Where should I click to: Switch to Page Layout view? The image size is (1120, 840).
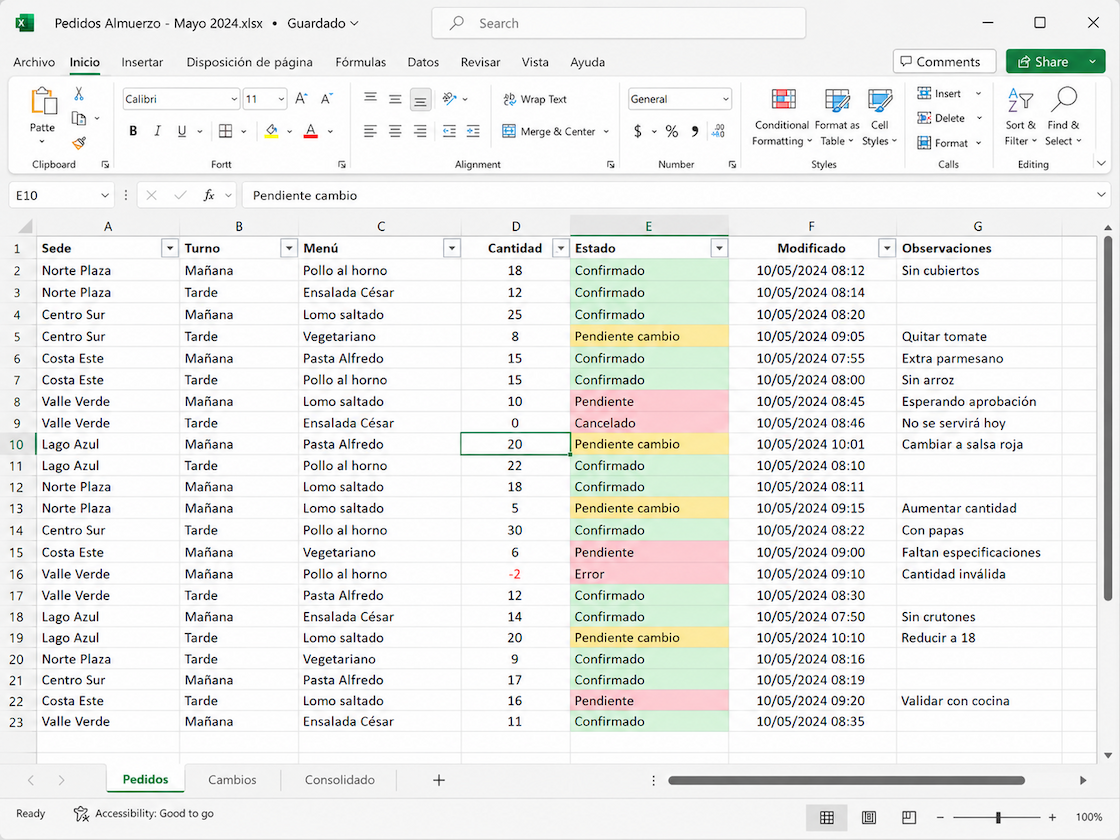click(x=869, y=817)
